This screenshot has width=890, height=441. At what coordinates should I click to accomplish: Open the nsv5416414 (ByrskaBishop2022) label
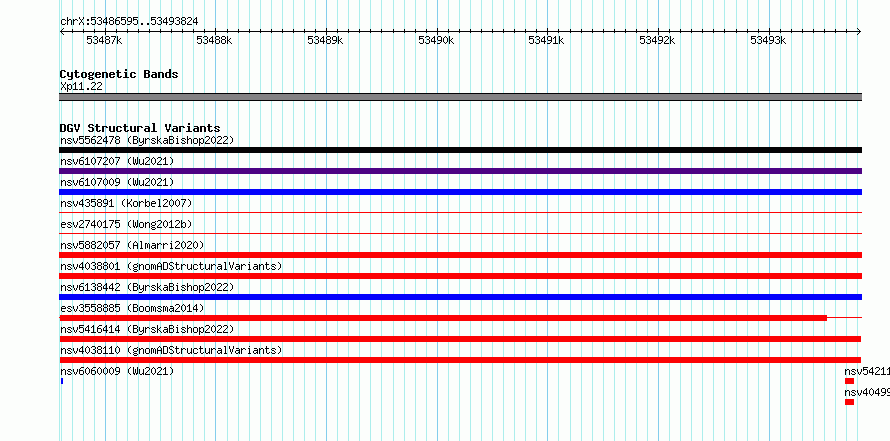pyautogui.click(x=147, y=329)
